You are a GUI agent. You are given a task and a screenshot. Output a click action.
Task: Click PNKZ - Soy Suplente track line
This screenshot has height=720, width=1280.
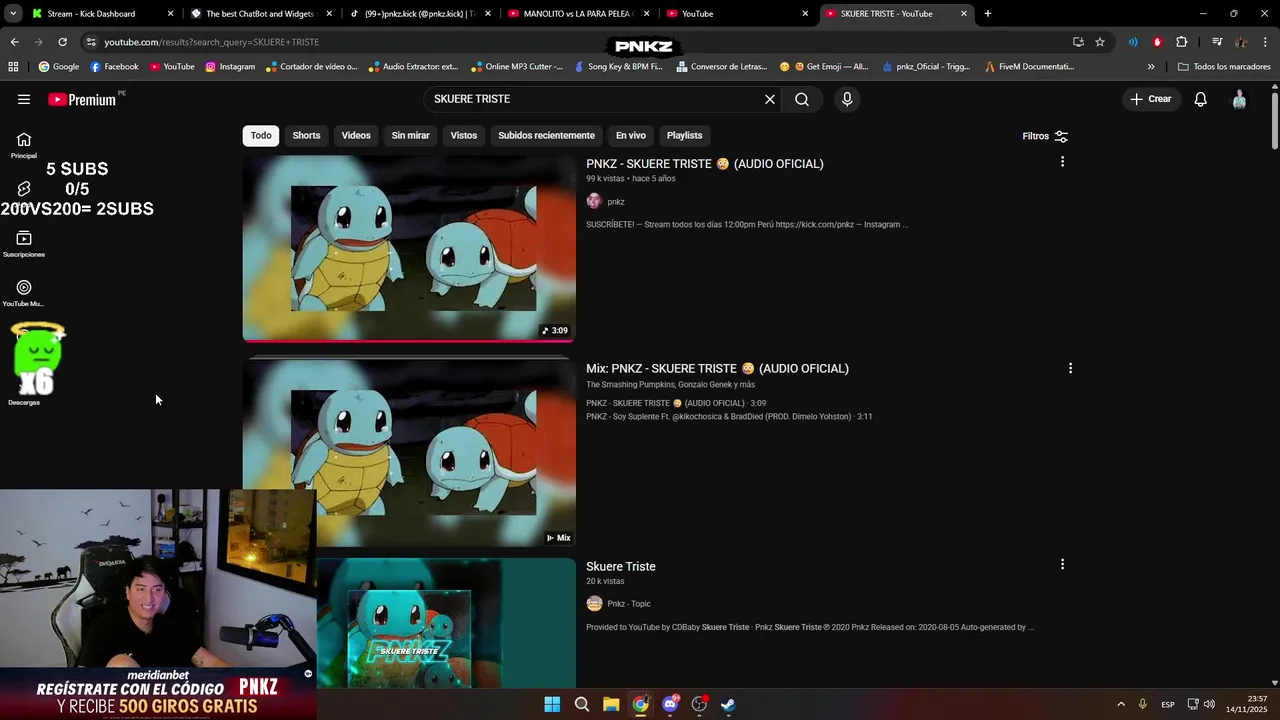[729, 417]
